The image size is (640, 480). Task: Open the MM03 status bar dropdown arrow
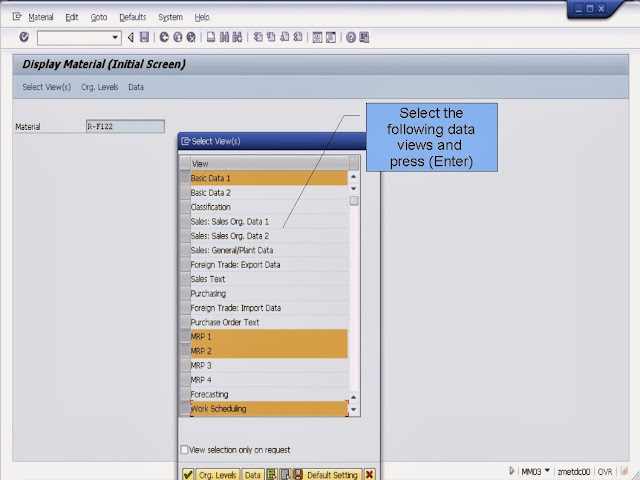tap(547, 471)
